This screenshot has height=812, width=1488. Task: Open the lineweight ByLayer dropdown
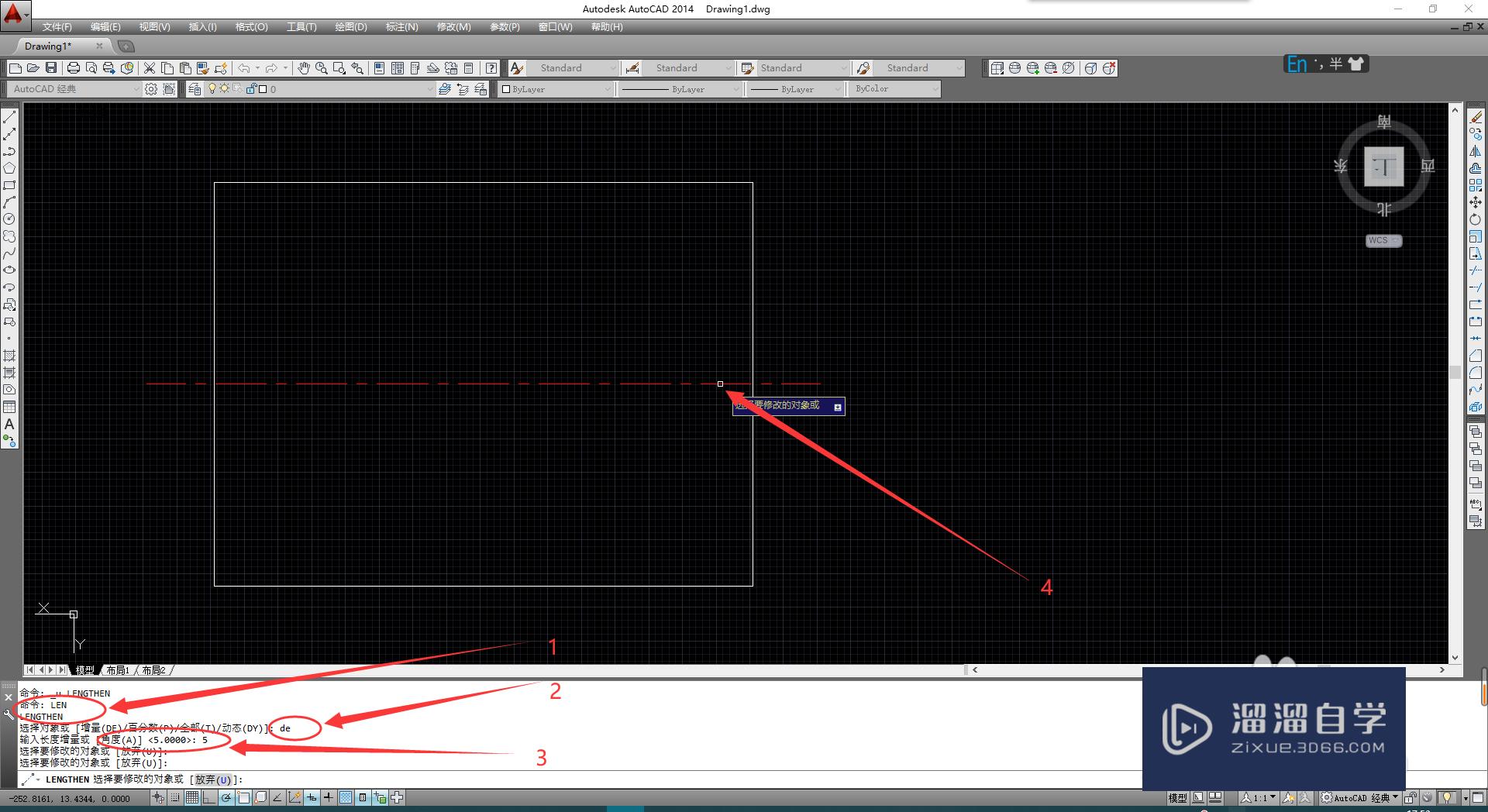click(x=796, y=89)
